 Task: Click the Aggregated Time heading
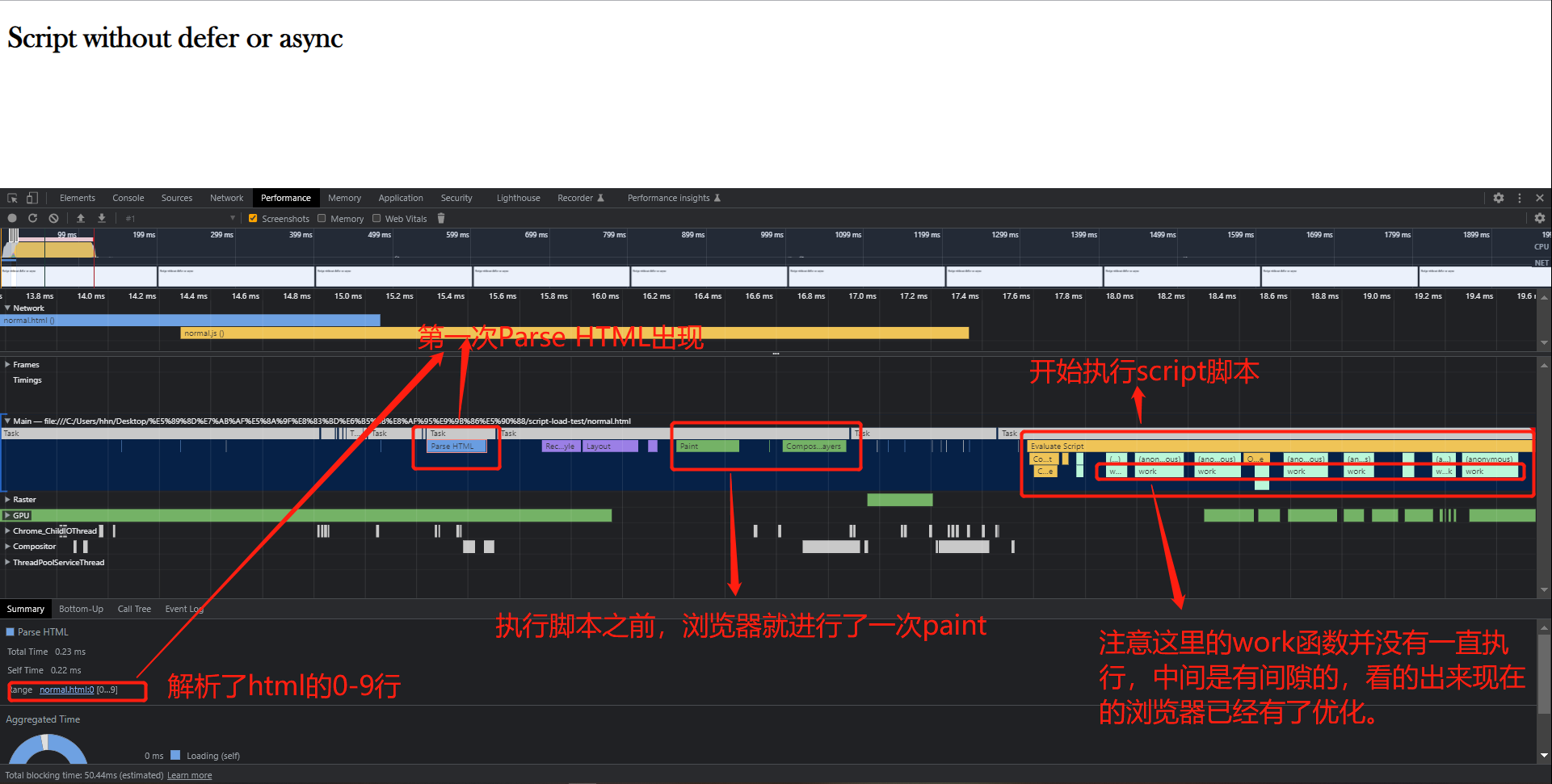(x=43, y=719)
